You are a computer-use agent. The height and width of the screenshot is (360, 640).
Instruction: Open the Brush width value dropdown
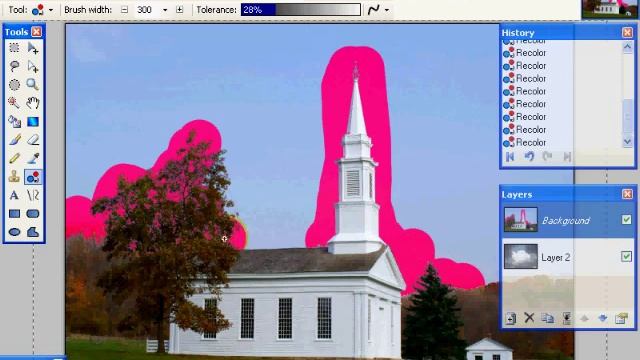coord(165,10)
